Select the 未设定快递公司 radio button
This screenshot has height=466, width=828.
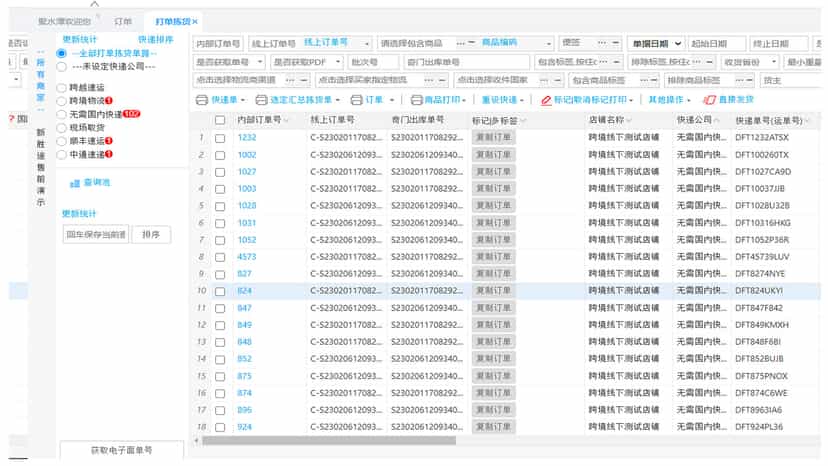(62, 67)
